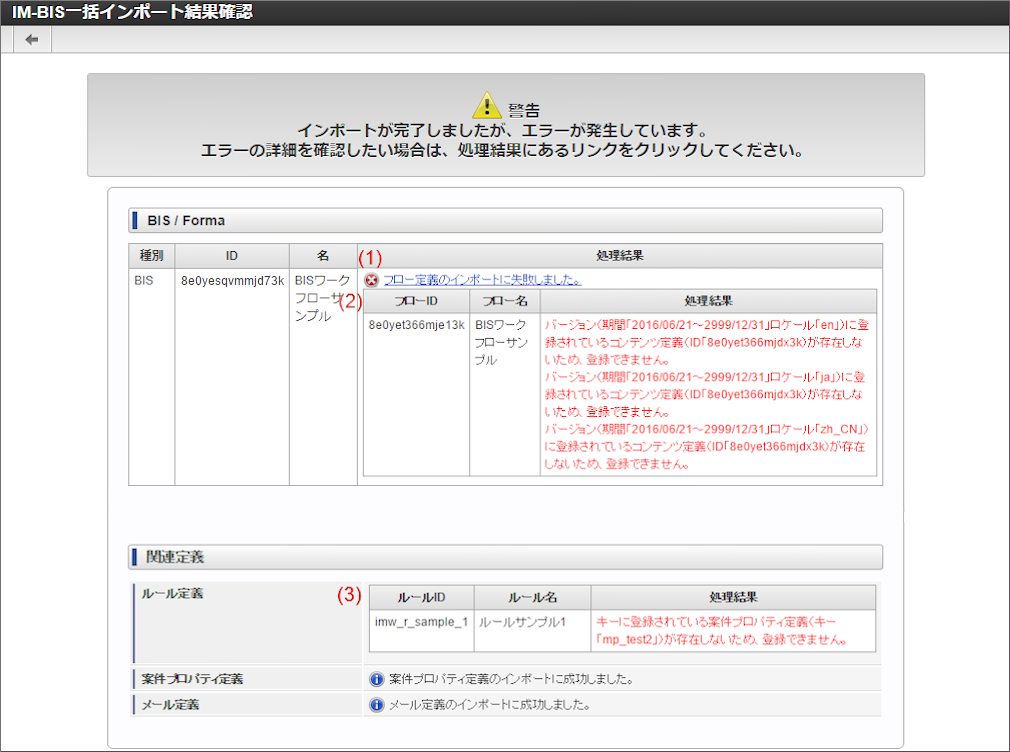Click the フローID column header
1010x752 pixels.
tap(415, 300)
